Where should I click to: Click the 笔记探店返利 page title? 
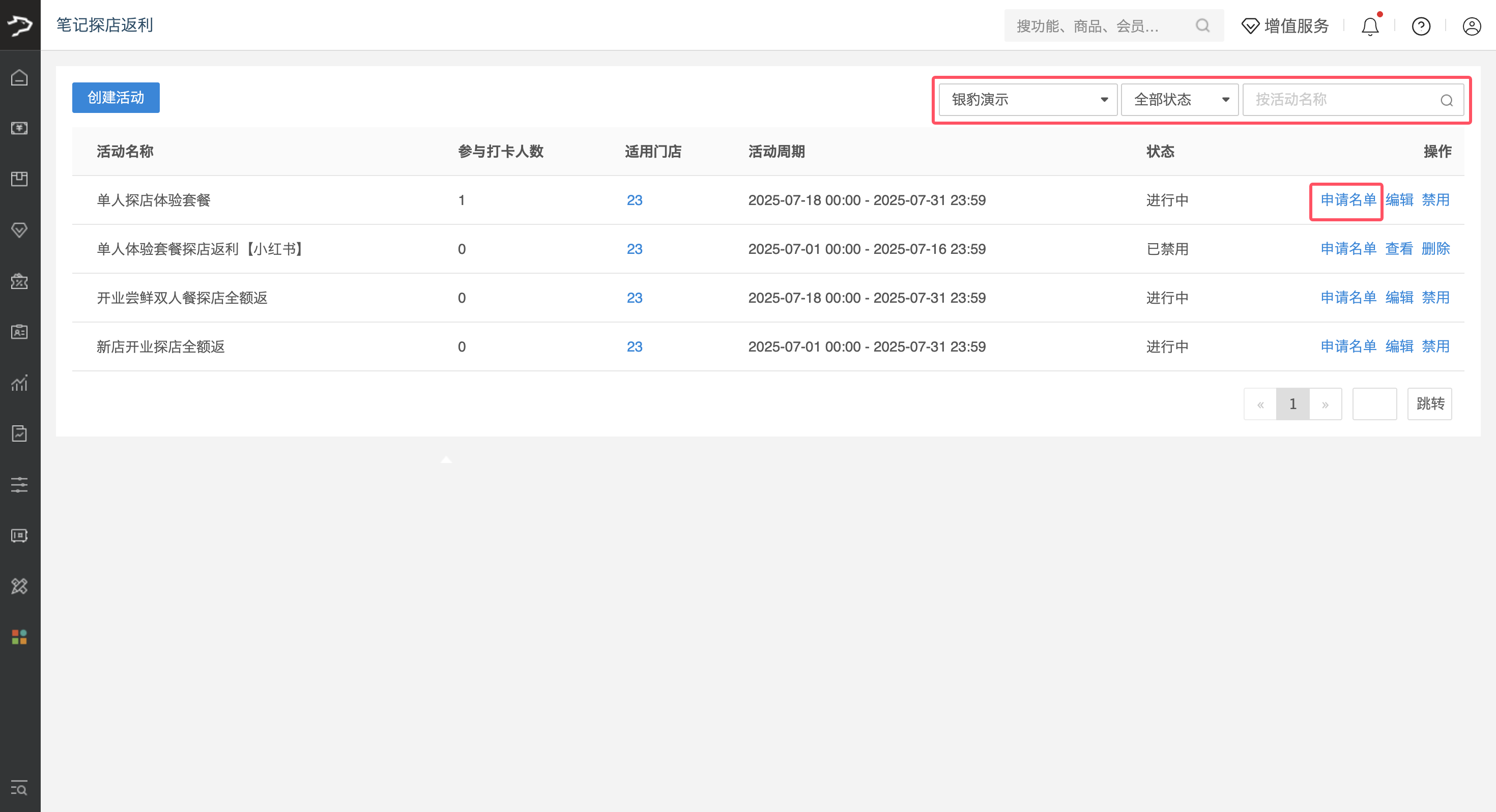104,25
